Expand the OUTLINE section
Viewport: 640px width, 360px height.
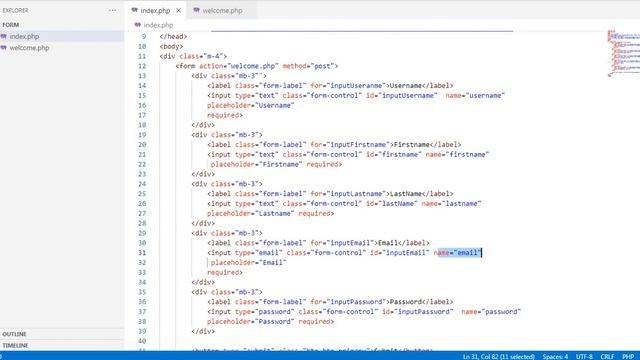tap(14, 334)
